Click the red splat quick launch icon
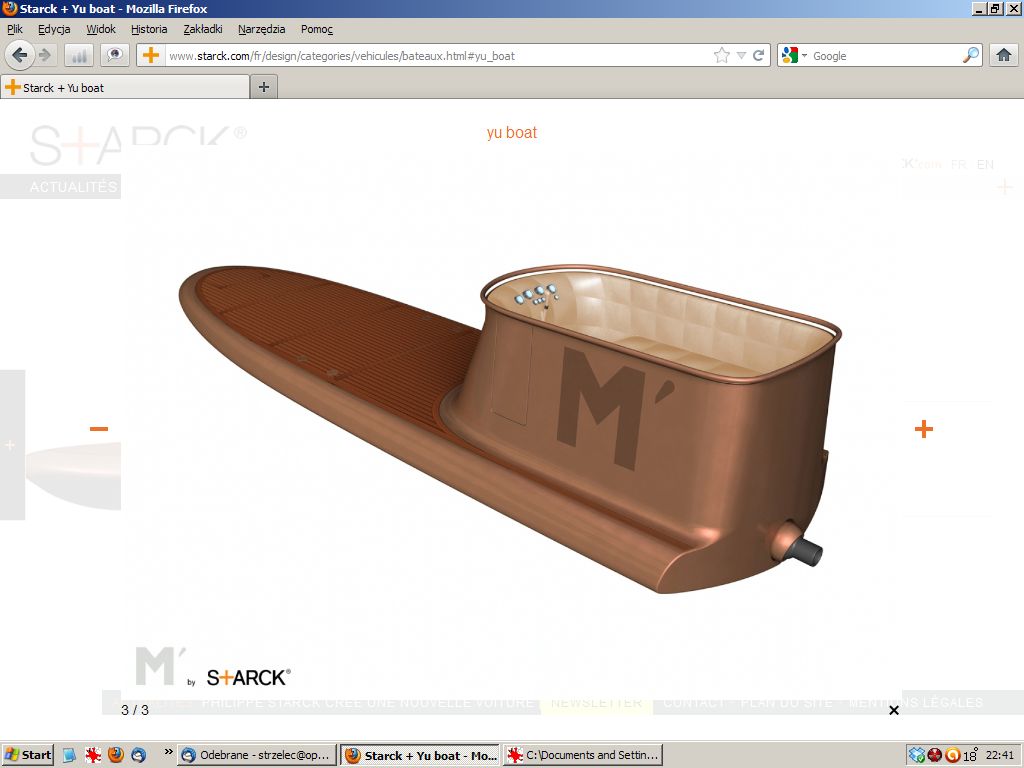 93,756
